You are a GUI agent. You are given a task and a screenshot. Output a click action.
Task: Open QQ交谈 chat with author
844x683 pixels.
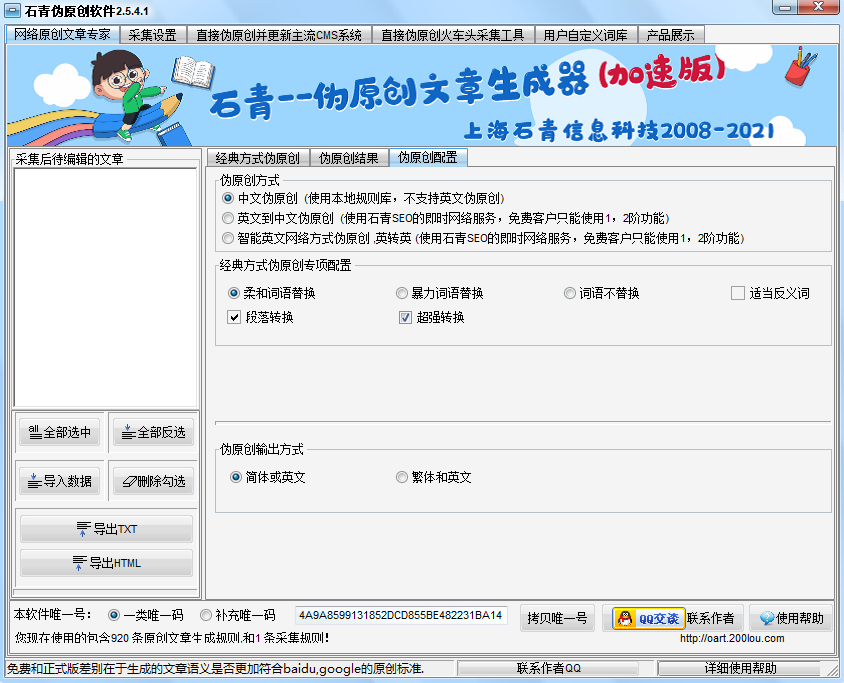tap(648, 618)
